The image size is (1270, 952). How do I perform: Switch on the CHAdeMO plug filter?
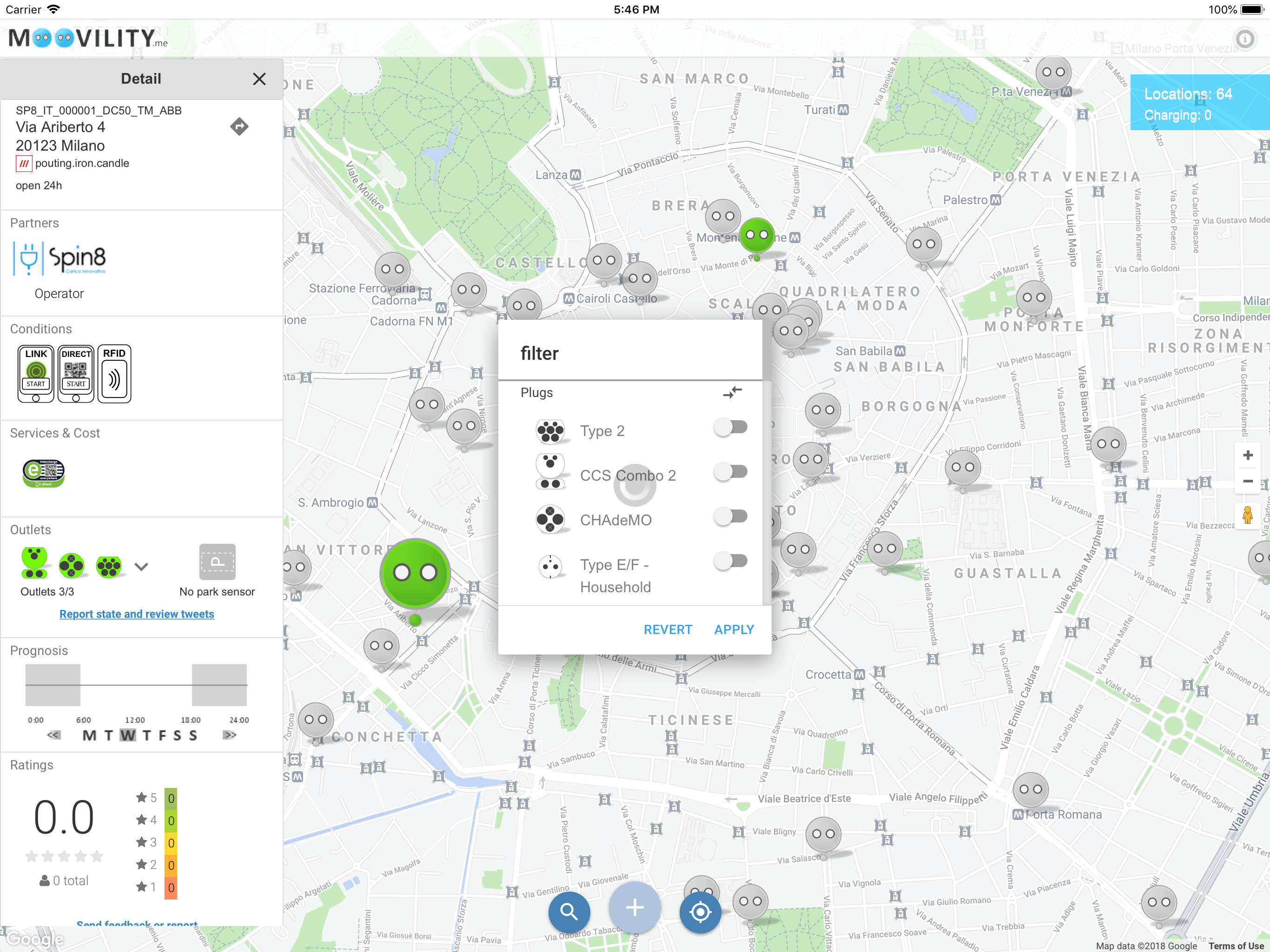click(731, 516)
